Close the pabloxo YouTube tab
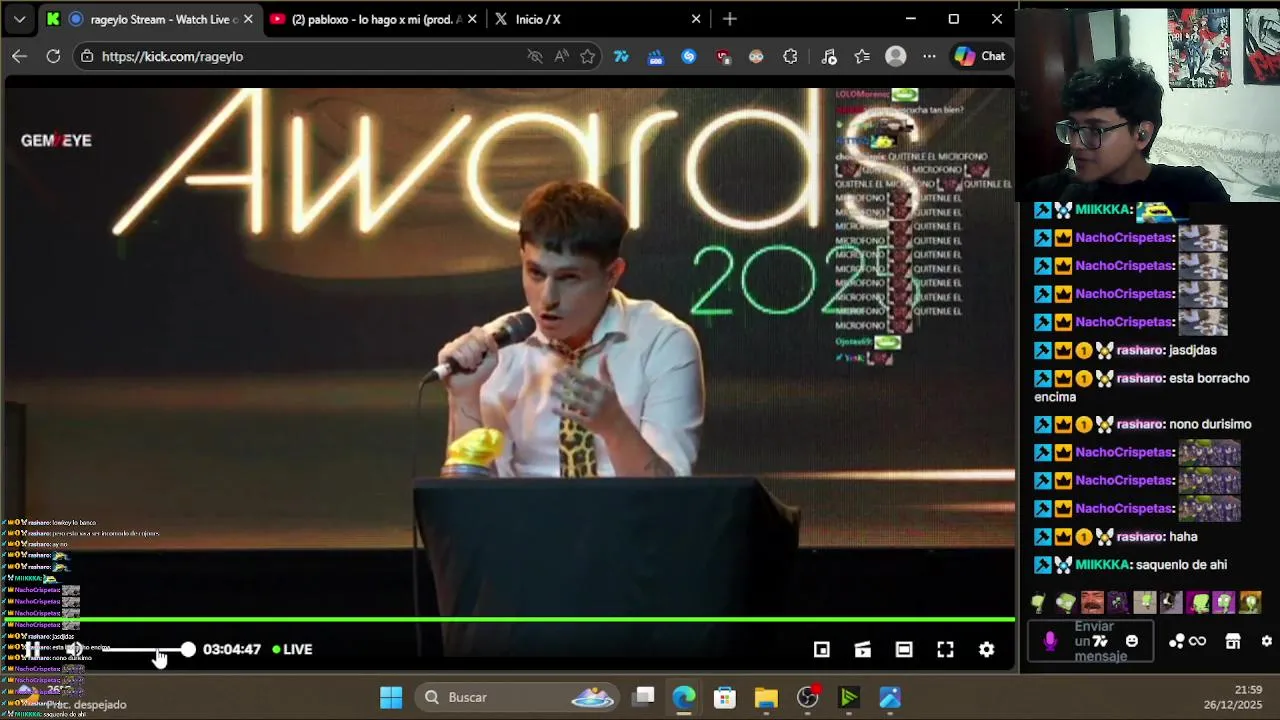The width and height of the screenshot is (1280, 720). coord(472,19)
